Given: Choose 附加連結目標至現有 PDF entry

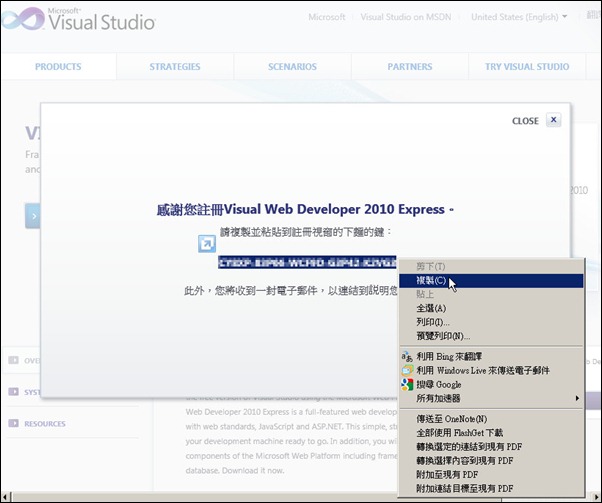Looking at the screenshot, I should (491, 488).
